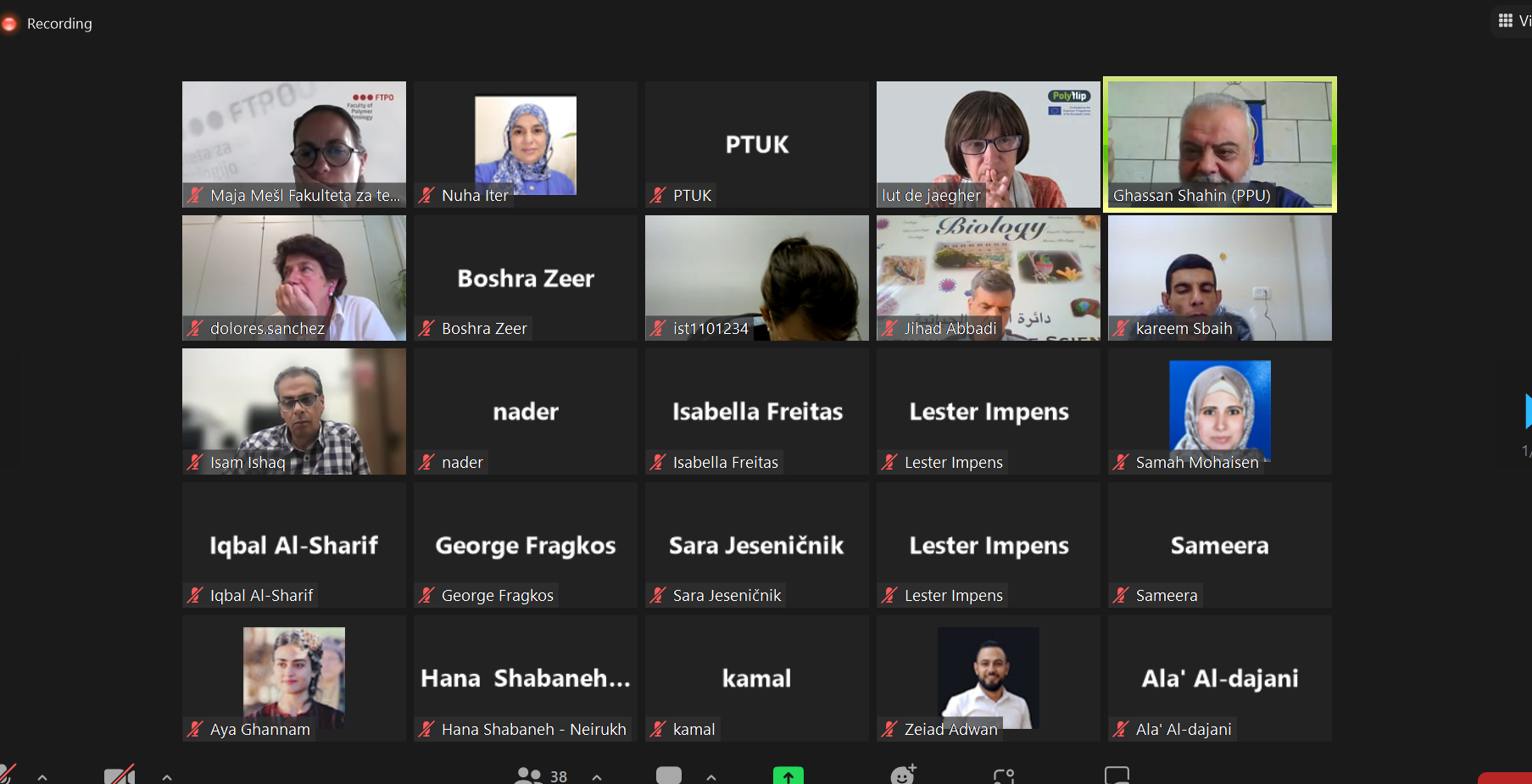The width and height of the screenshot is (1532, 784).
Task: Open the Whiteboards icon in toolbar
Action: point(1117,775)
